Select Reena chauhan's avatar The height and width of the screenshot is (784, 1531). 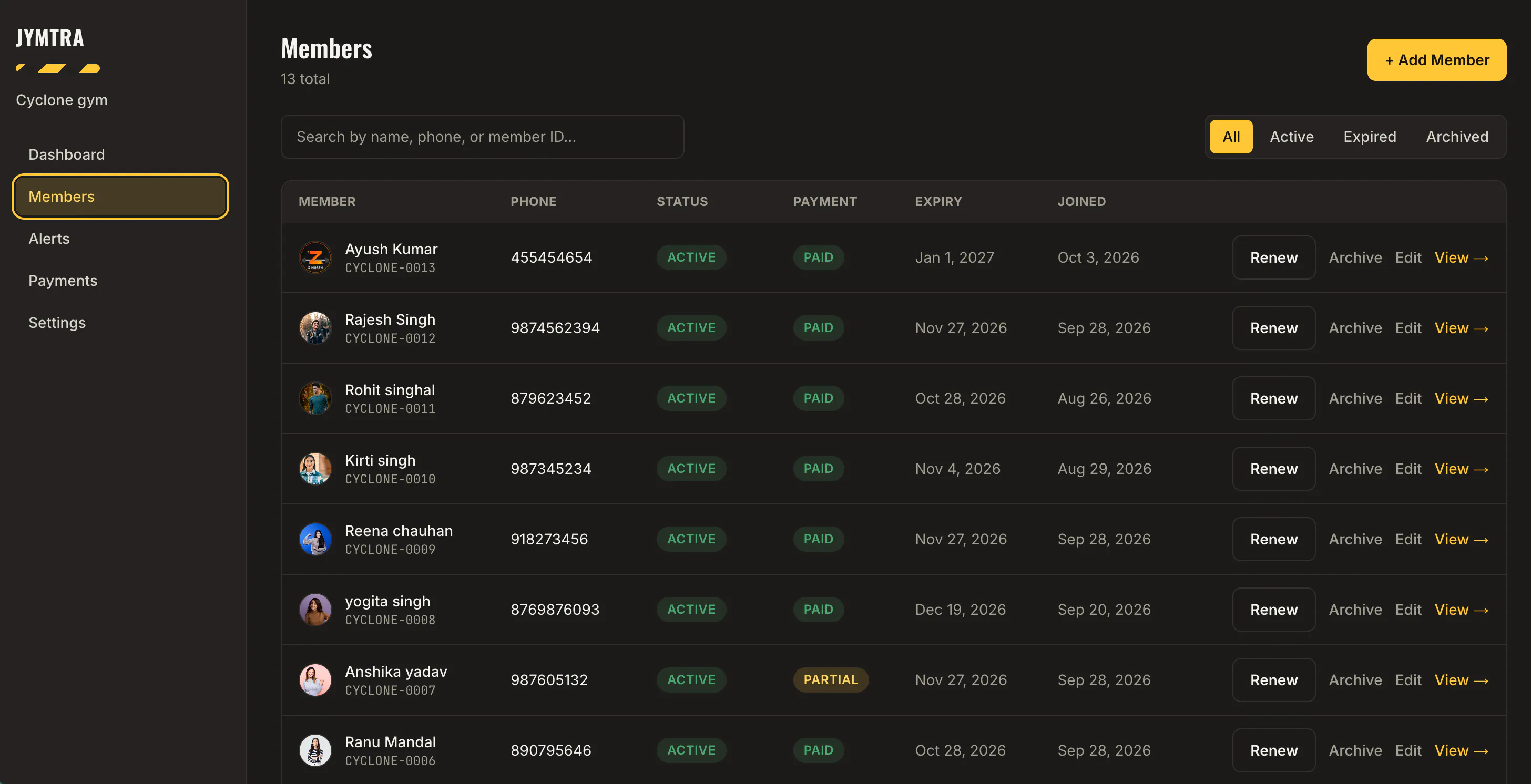click(x=315, y=539)
